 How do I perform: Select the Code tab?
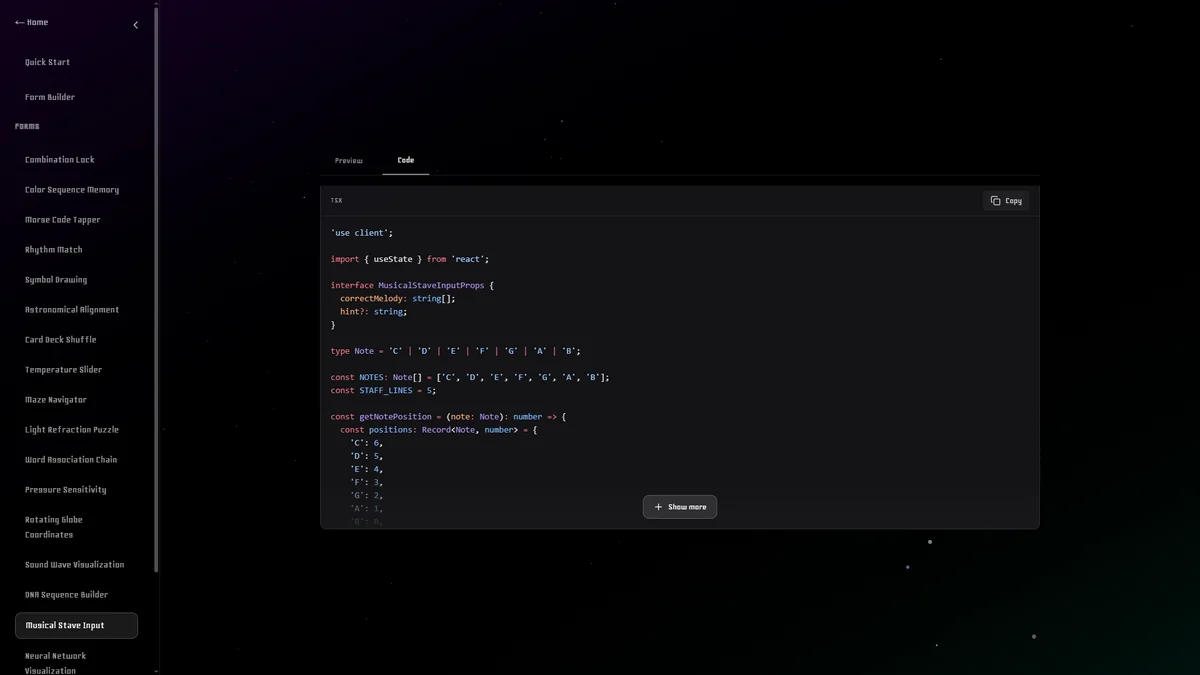click(405, 160)
